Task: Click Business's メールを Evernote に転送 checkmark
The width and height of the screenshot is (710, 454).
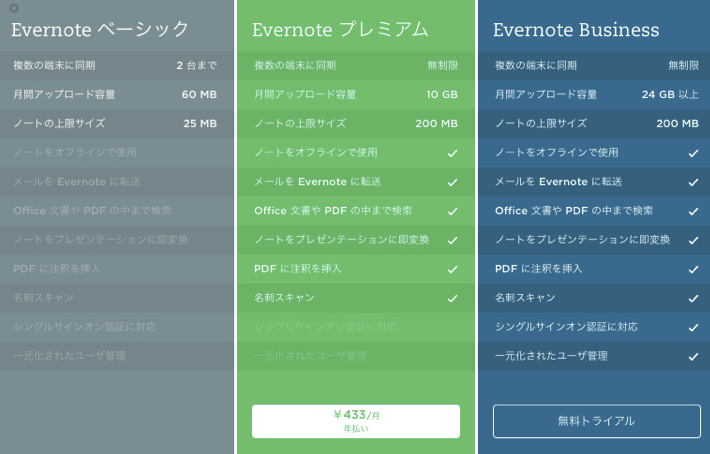Action: click(693, 182)
